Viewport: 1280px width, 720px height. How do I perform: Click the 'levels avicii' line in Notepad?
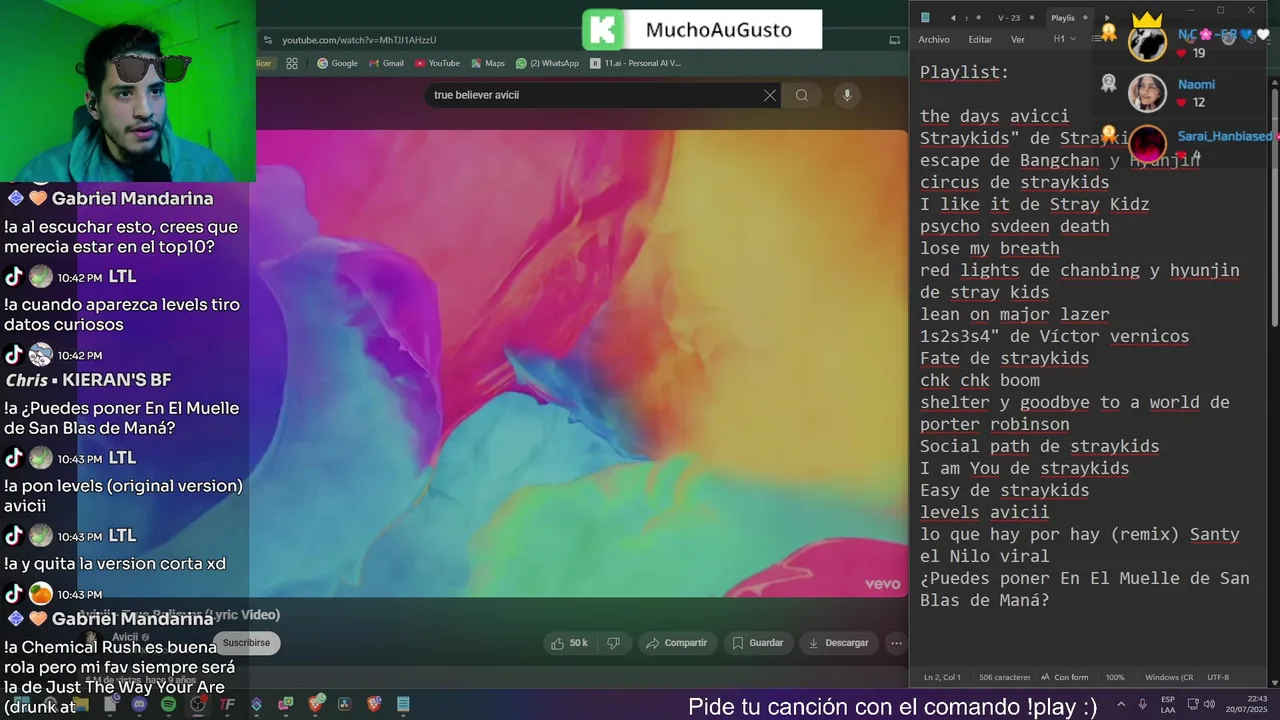[x=984, y=512]
